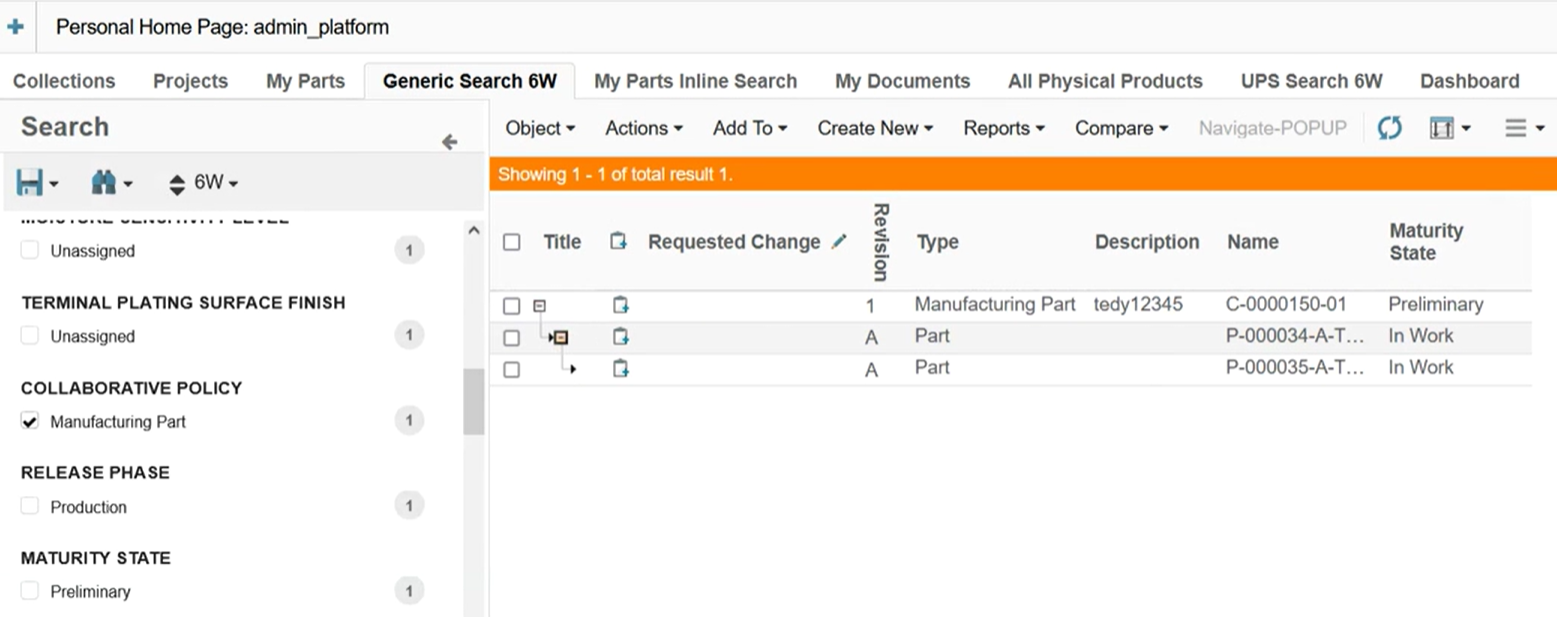Click the plus icon to add a page

[15, 27]
